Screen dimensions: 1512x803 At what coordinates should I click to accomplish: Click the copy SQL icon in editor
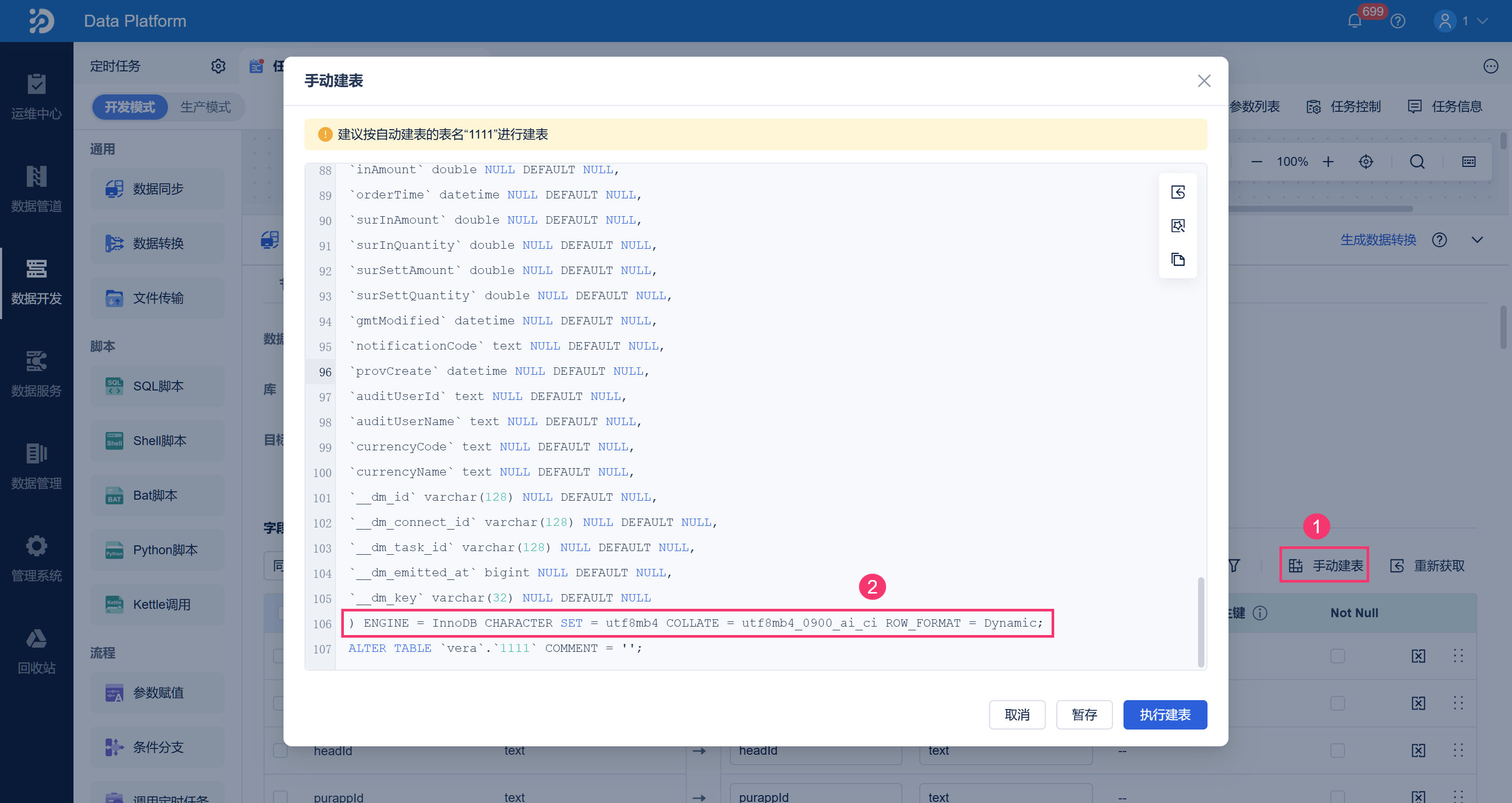tap(1178, 259)
